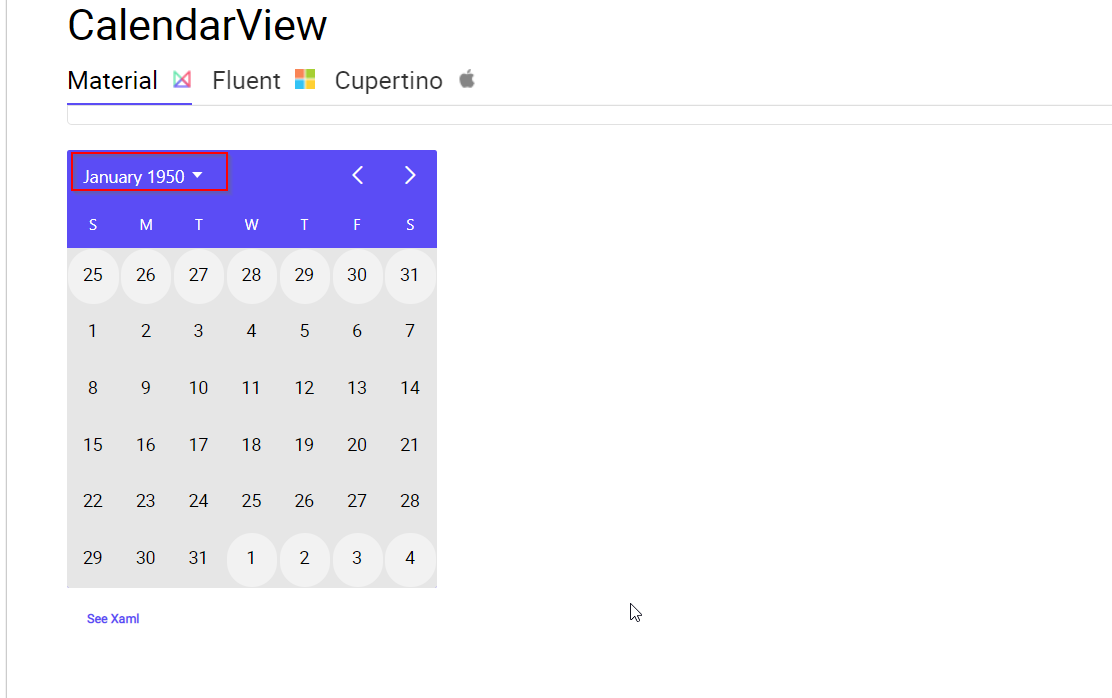1112x698 pixels.
Task: Click the previous month chevron arrow
Action: [x=357, y=174]
